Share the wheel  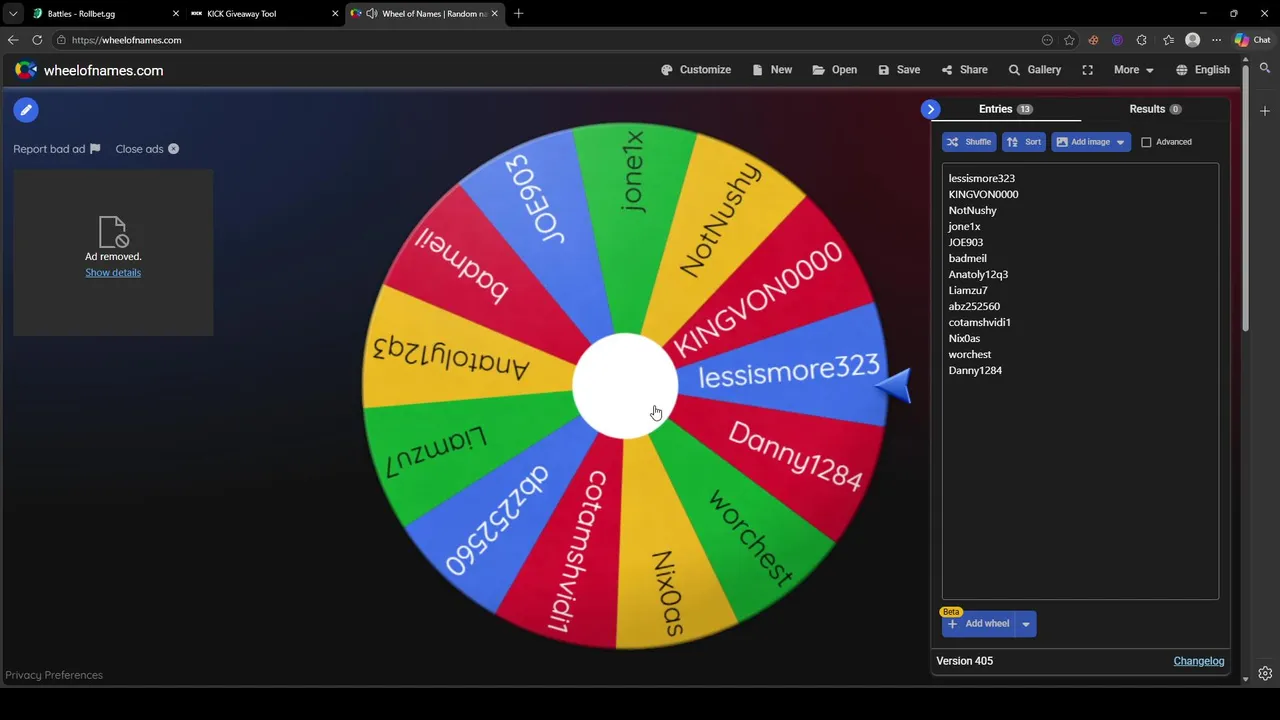[964, 70]
